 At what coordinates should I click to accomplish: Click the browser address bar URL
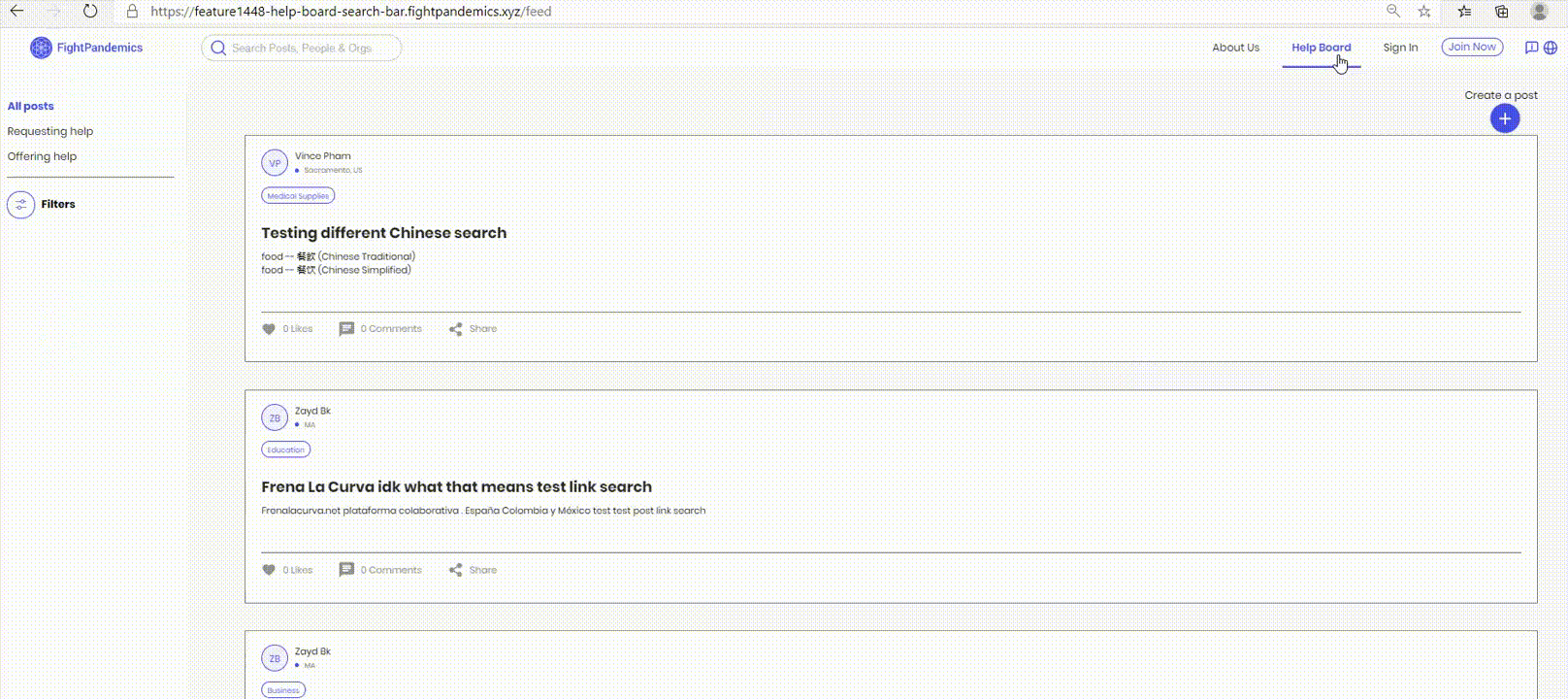pos(351,12)
